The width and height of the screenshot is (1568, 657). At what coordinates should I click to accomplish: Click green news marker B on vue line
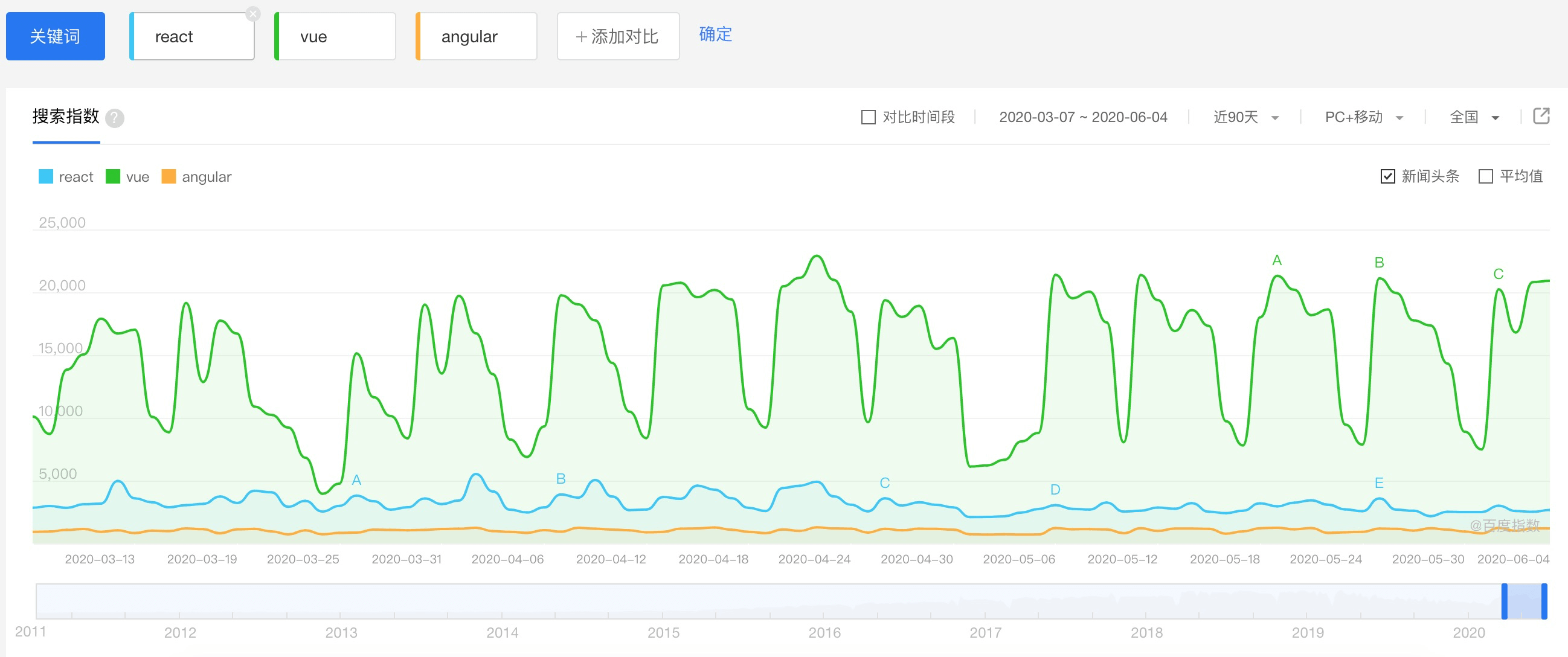tap(1379, 262)
